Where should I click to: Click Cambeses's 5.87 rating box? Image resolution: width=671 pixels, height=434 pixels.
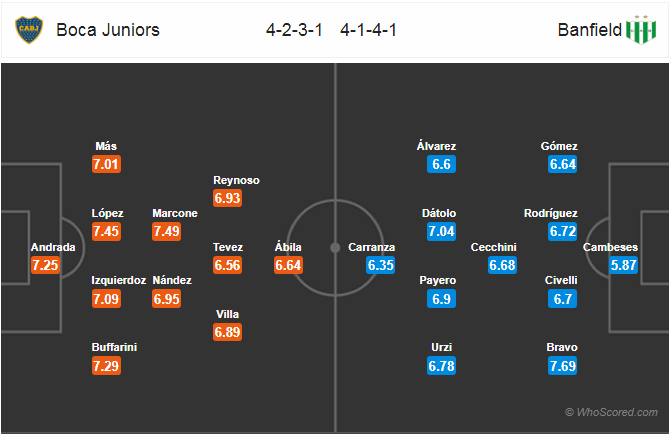(x=623, y=265)
